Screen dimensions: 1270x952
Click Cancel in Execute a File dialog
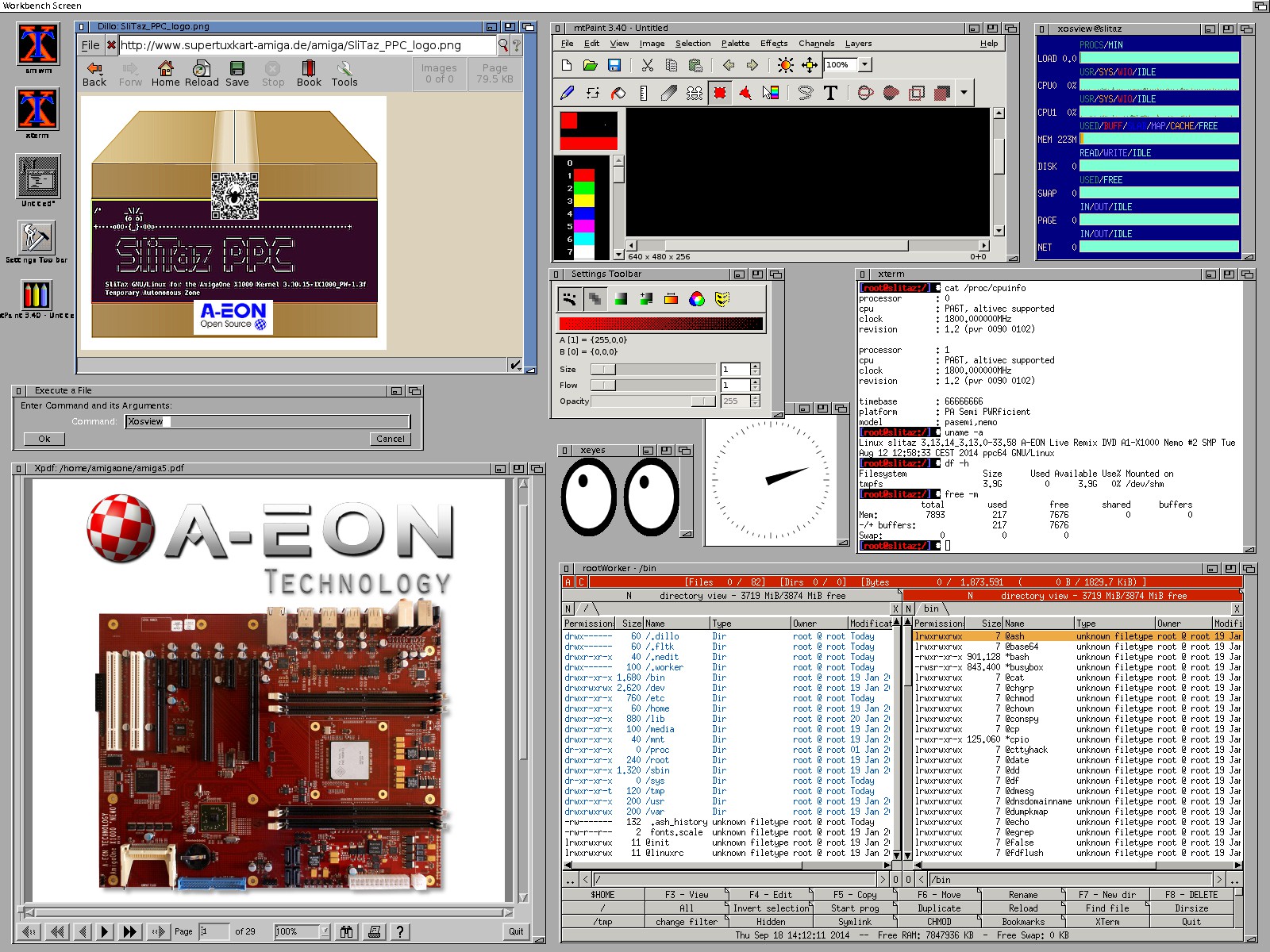(x=390, y=439)
